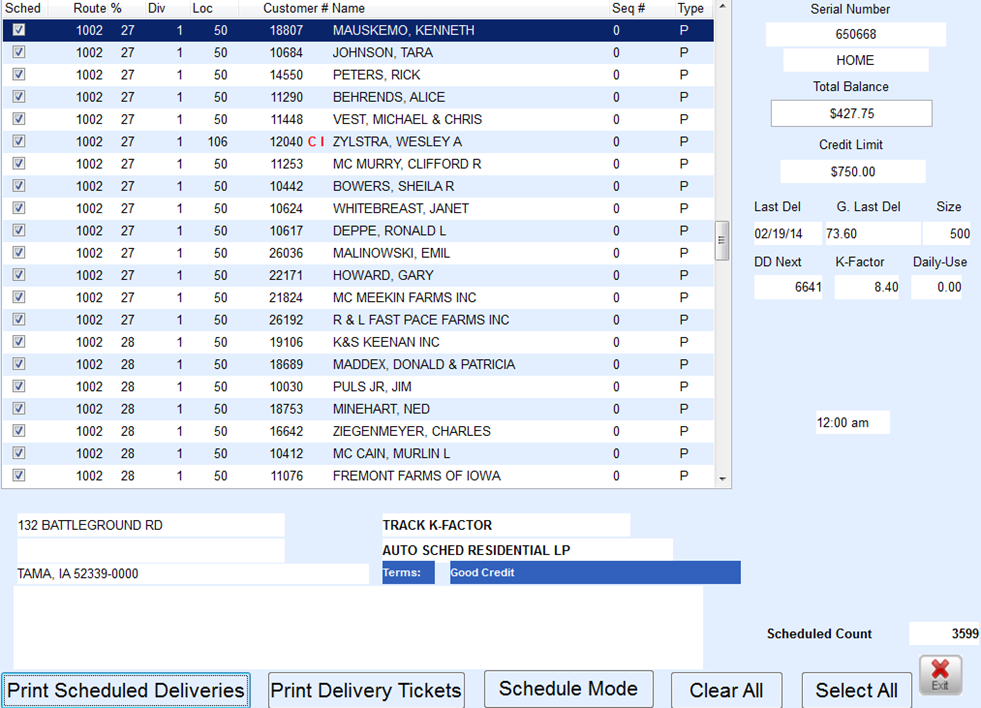Image resolution: width=981 pixels, height=708 pixels.
Task: Click the list scroll-up arrow
Action: (x=723, y=7)
